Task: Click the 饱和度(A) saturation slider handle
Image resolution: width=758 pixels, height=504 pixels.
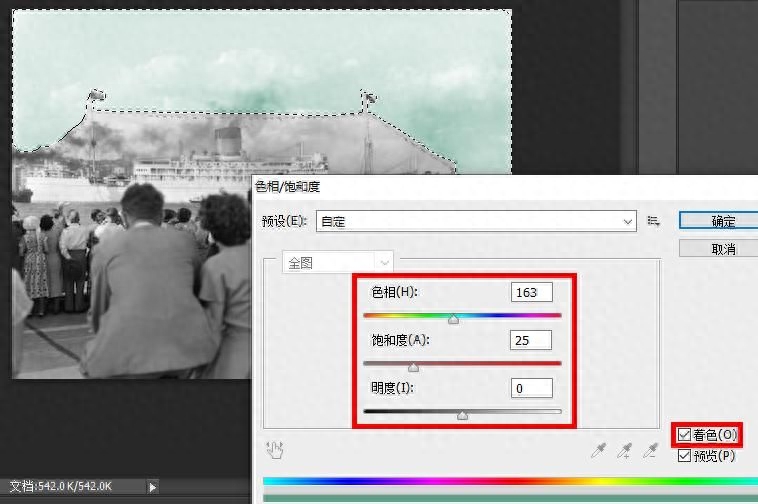Action: (x=413, y=368)
